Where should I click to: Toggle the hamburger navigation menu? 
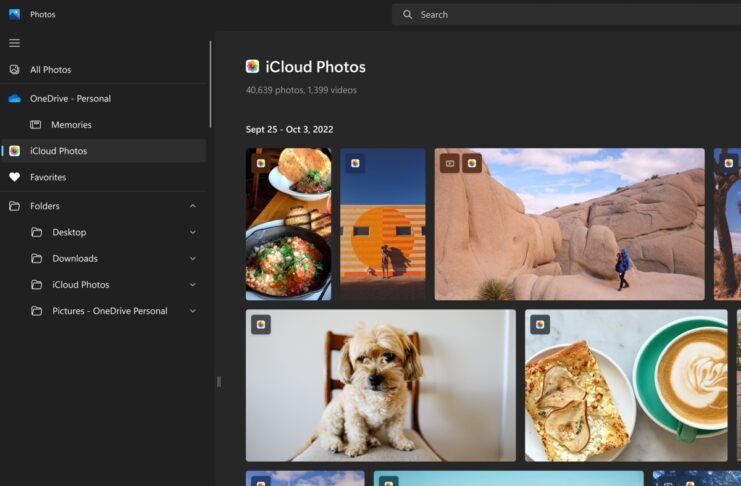coord(15,43)
